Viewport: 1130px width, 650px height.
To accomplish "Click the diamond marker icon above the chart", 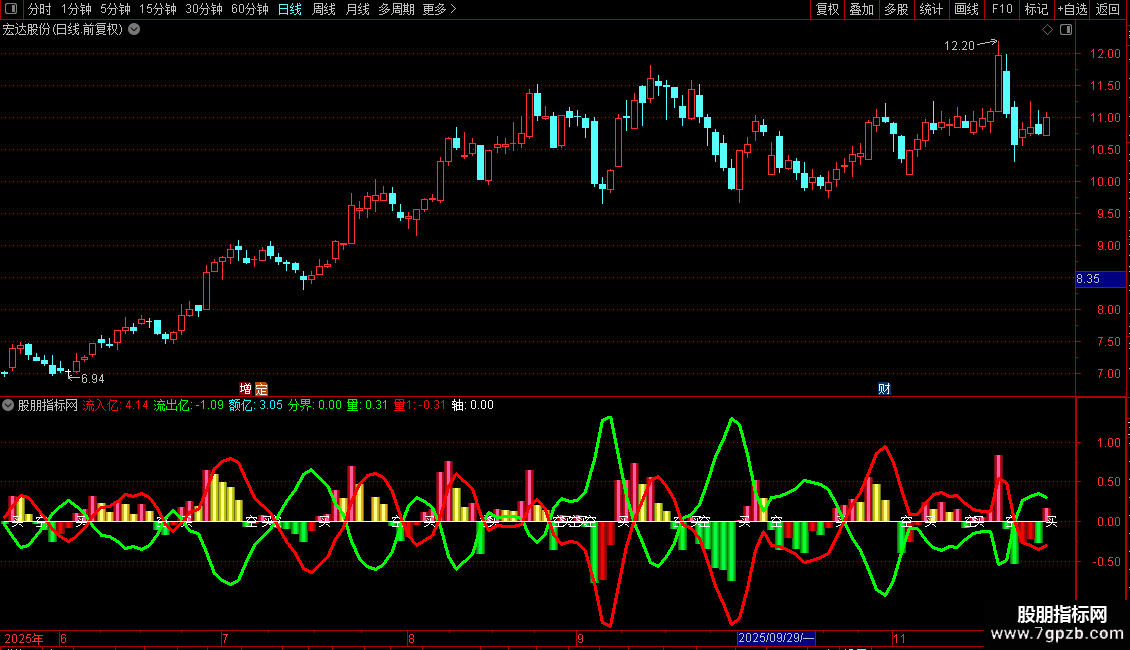I will (1047, 30).
